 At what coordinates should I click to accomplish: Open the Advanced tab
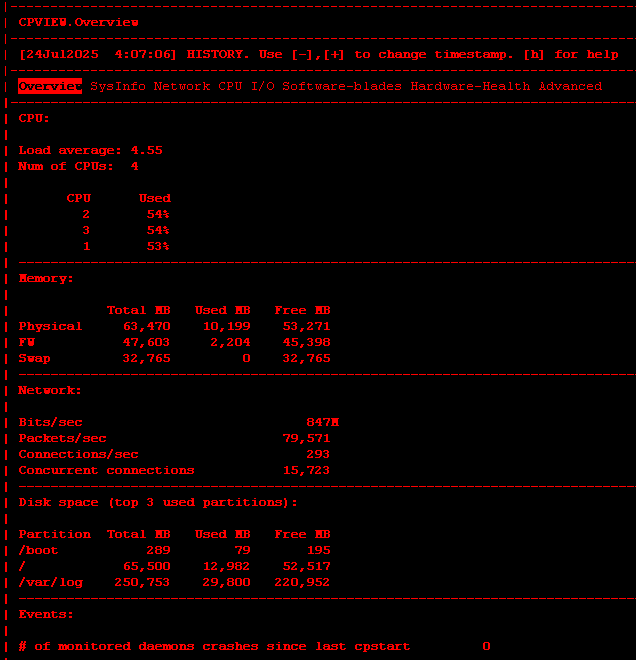click(570, 86)
